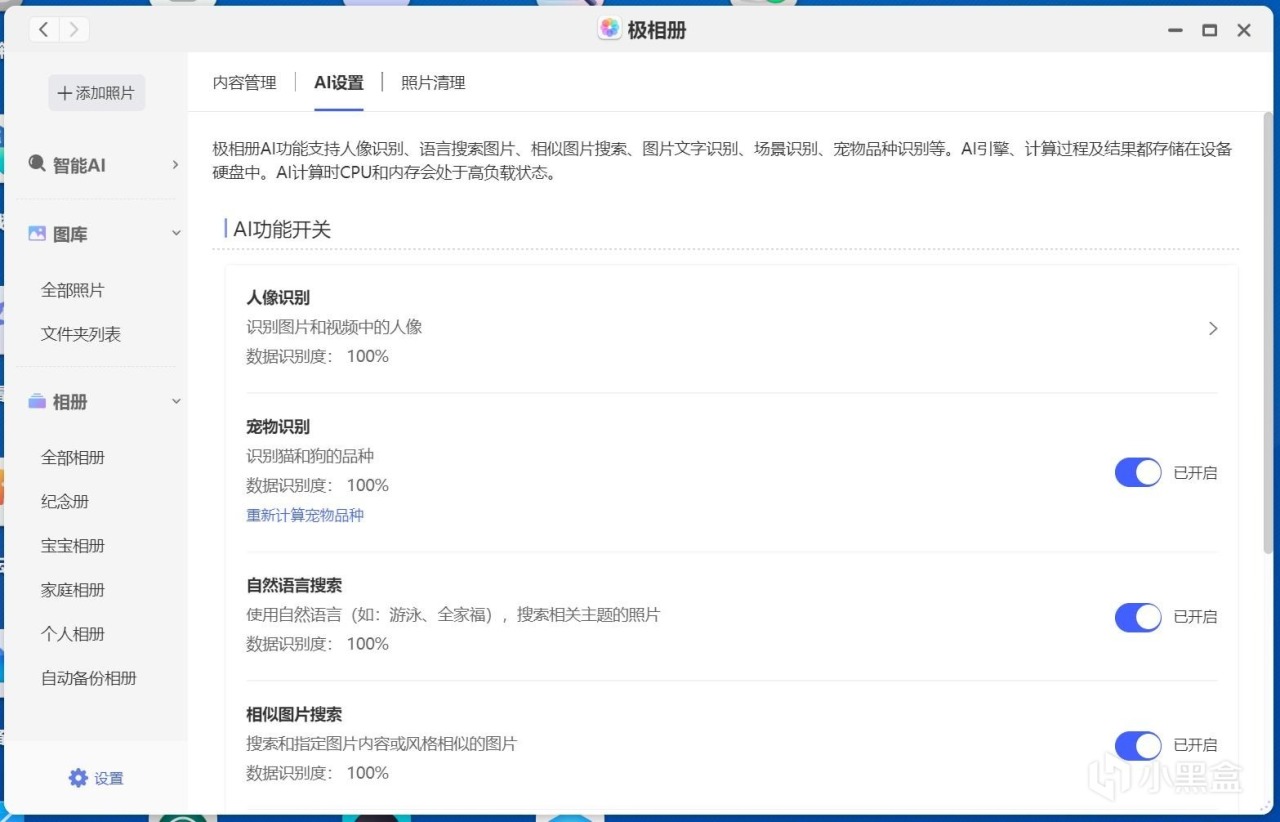Turn off the 宠物识别 switch
The height and width of the screenshot is (822, 1280).
click(1138, 472)
